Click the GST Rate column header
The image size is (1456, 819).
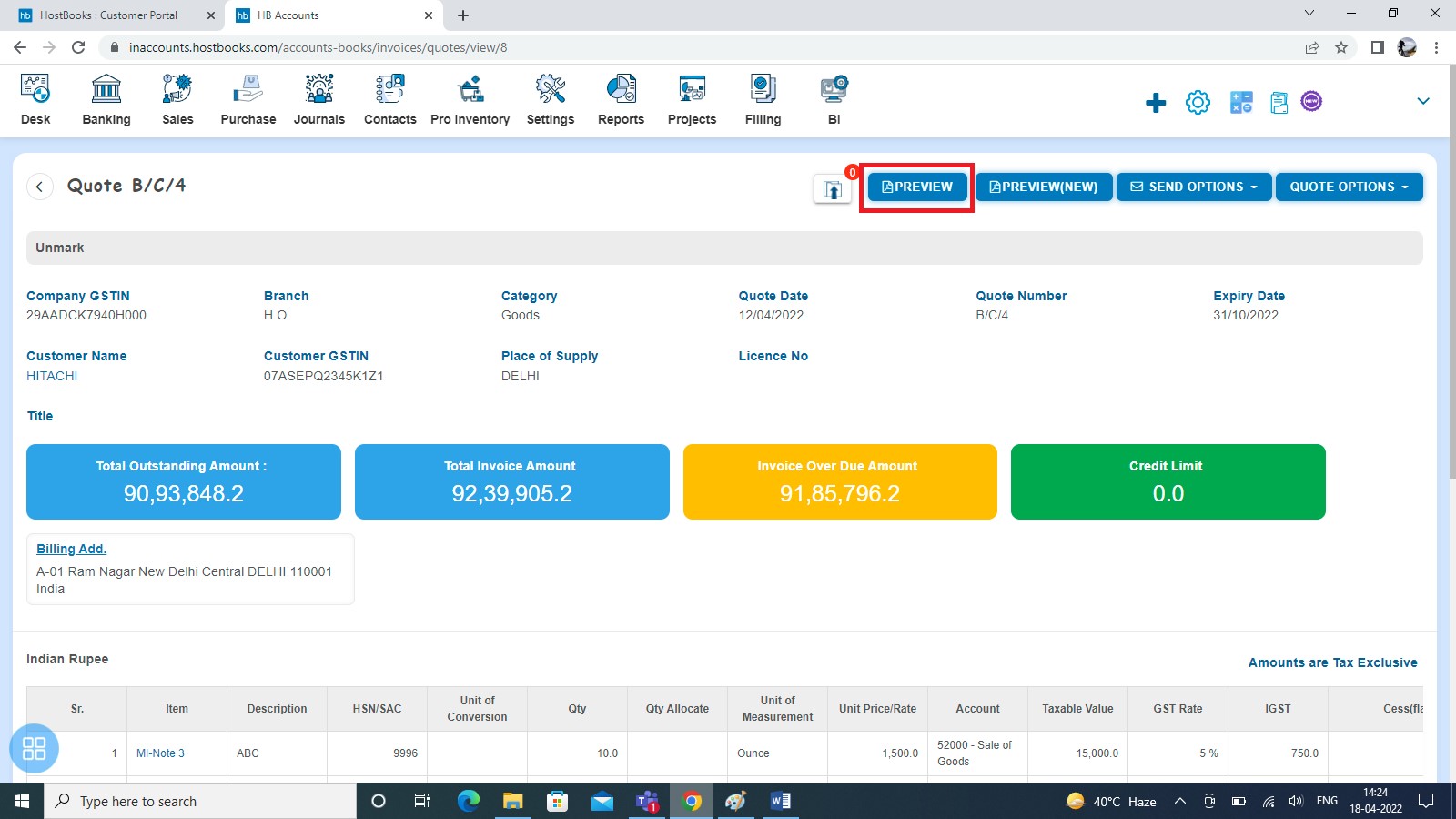[1178, 709]
